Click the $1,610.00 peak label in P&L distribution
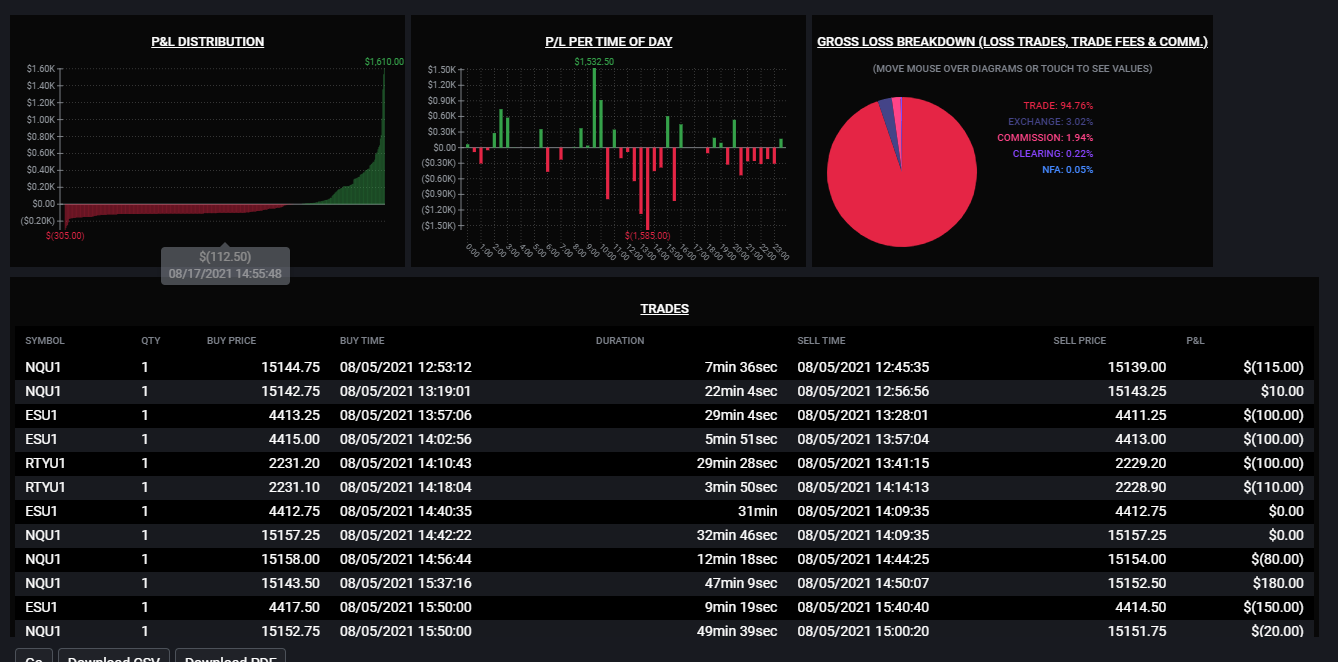Image resolution: width=1338 pixels, height=662 pixels. 384,62
